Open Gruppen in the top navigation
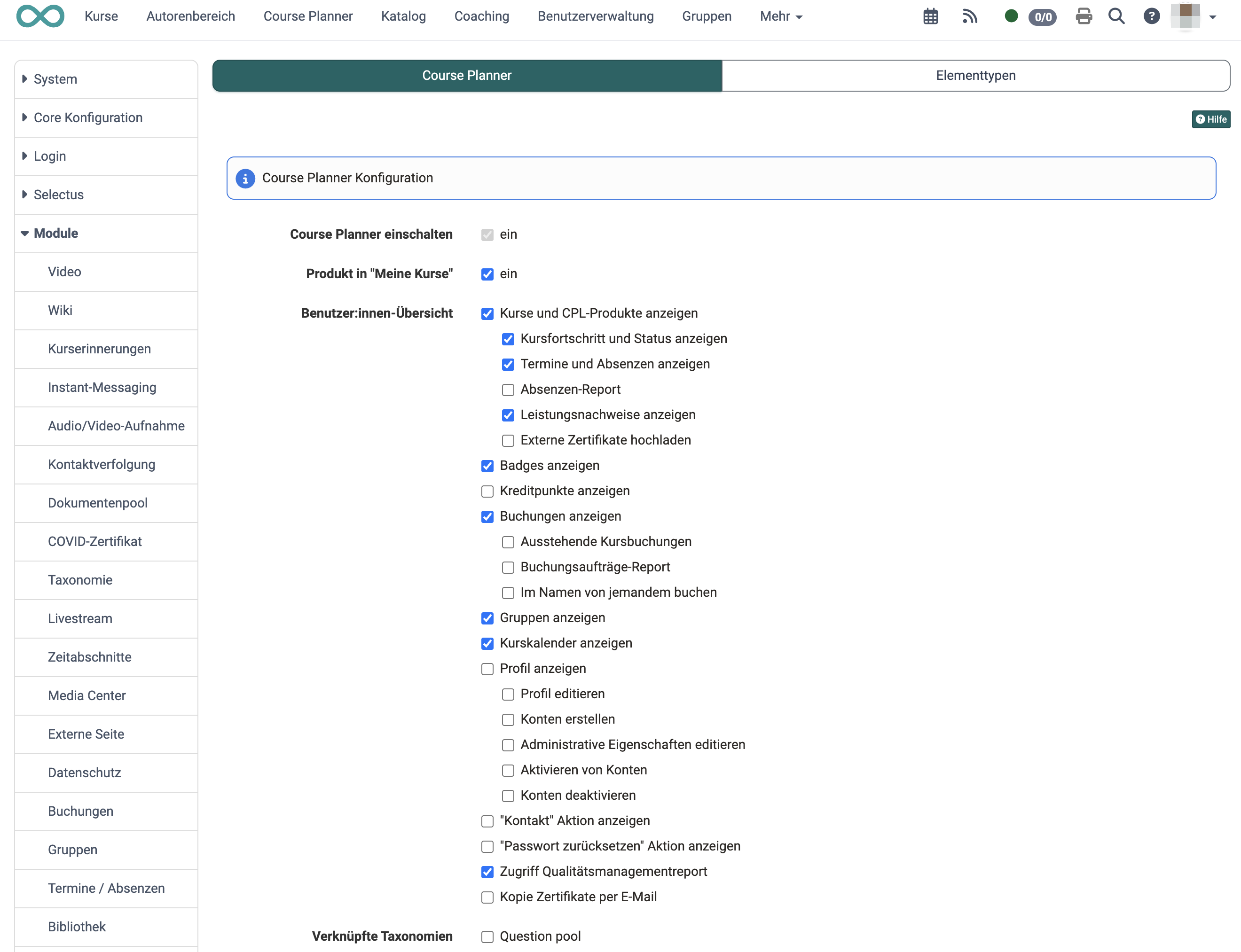This screenshot has width=1241, height=952. tap(707, 16)
